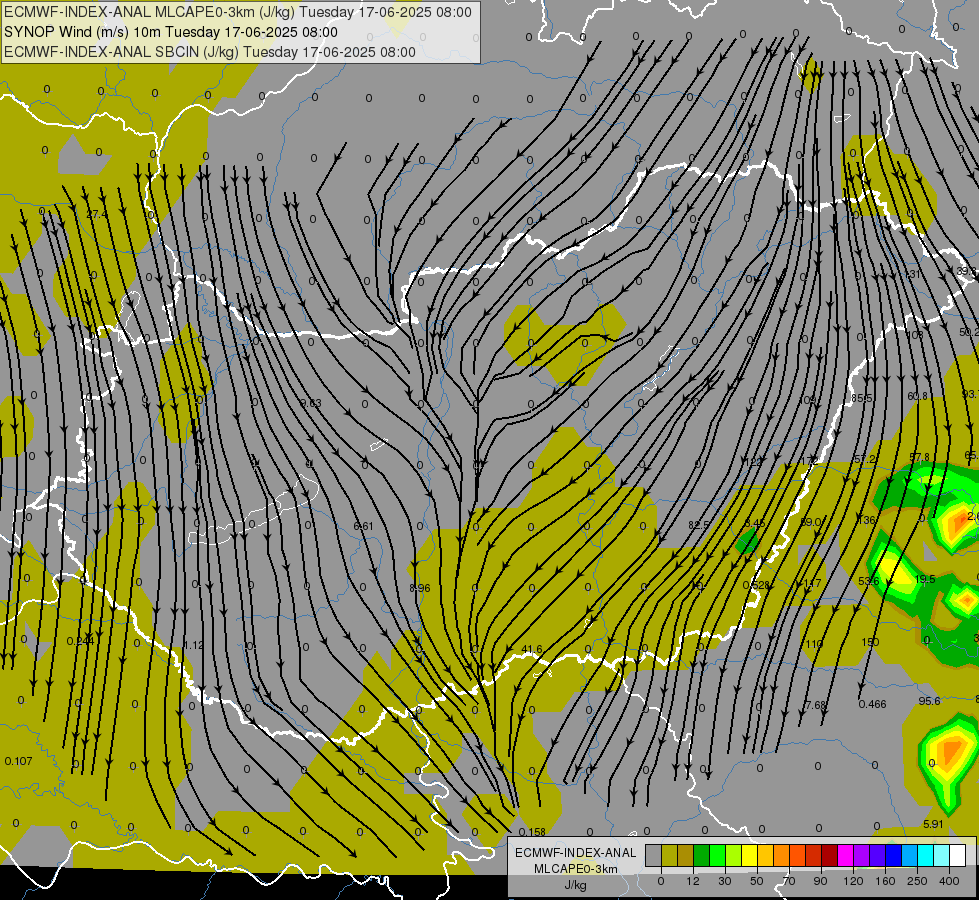Click the map value 95.6
Viewport: 979px width, 900px height.
coord(929,701)
